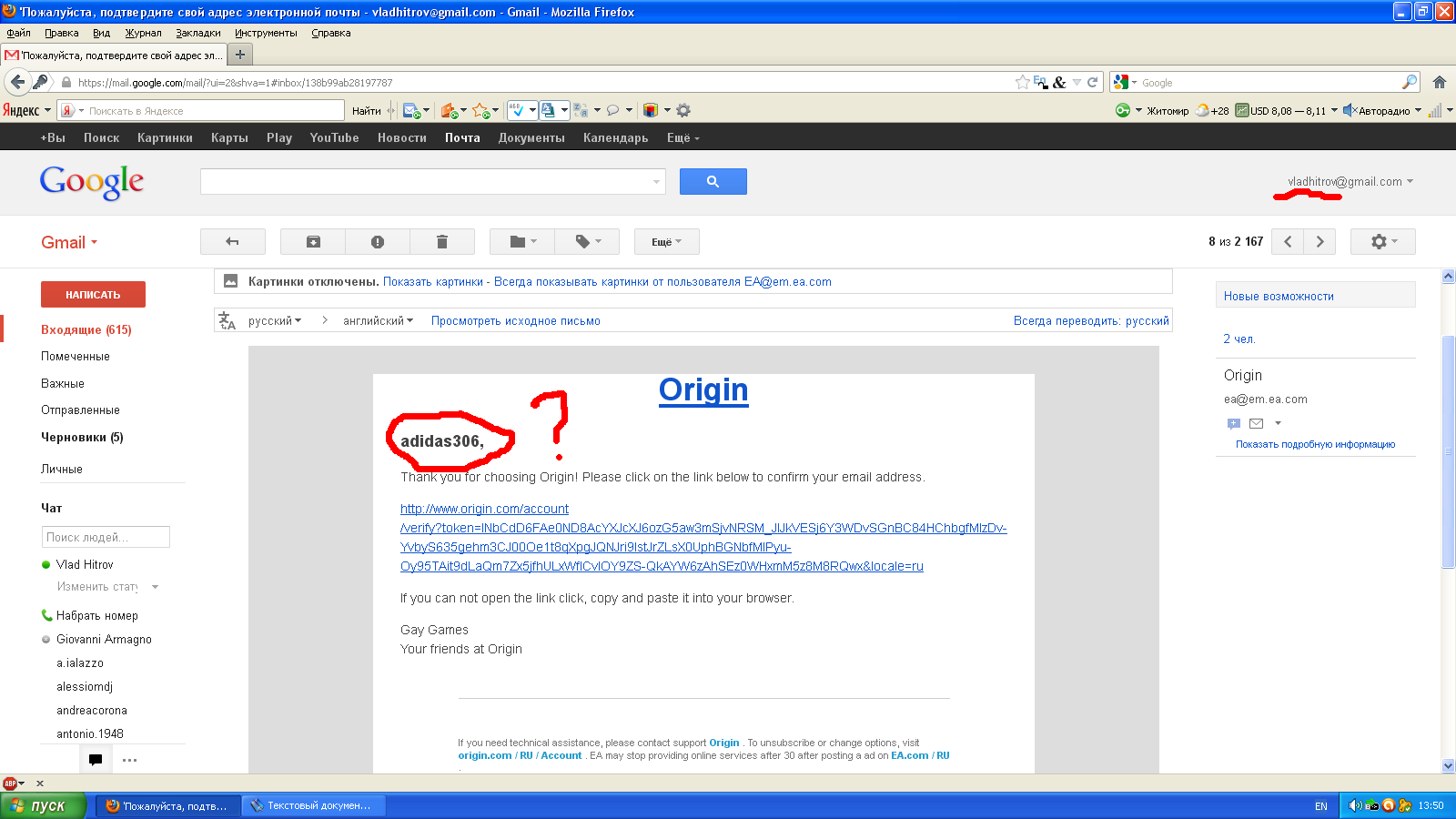Click the Yandex bar spell-check icon
1456x819 pixels.
(x=516, y=111)
